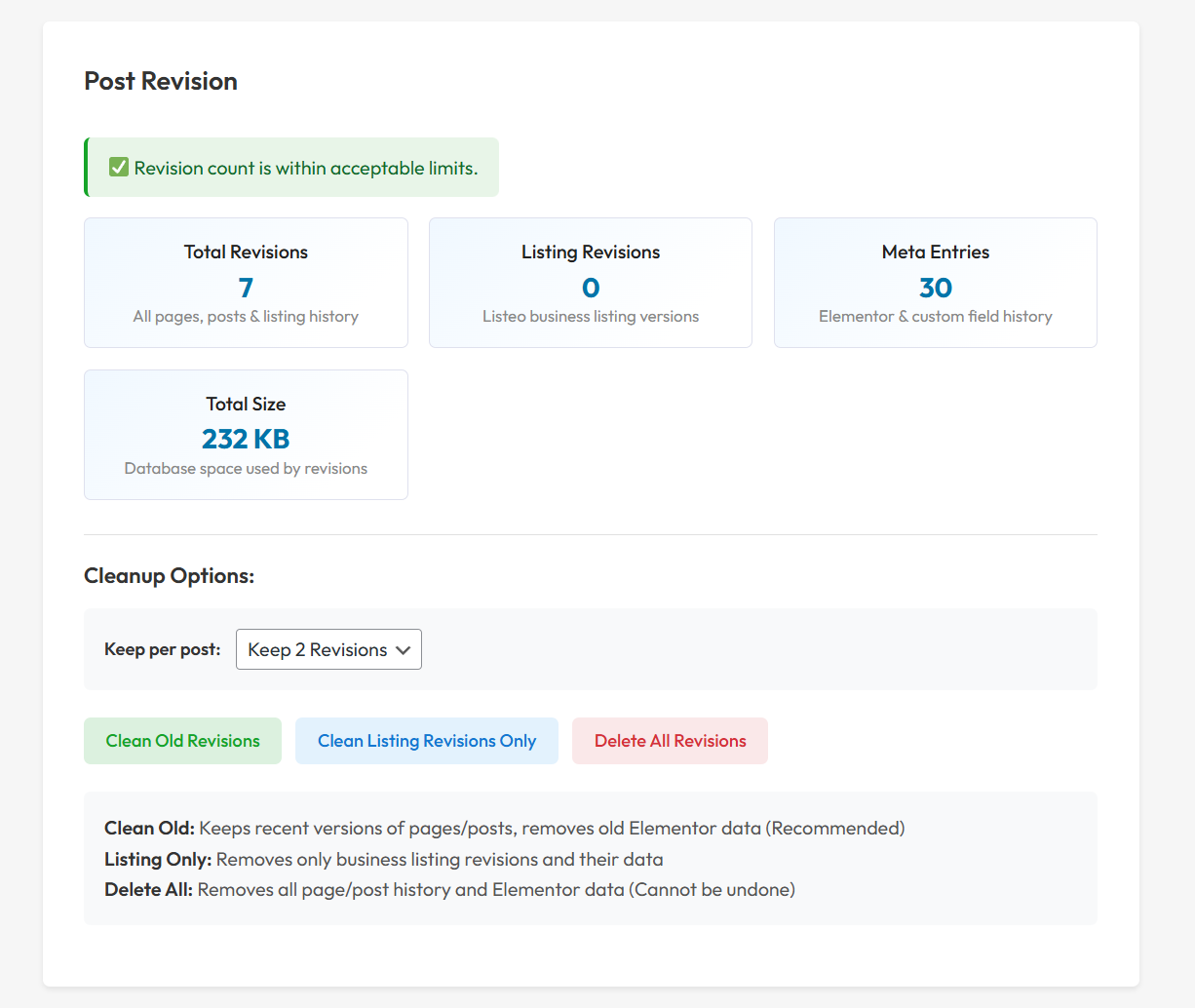Click Clean Listing Revisions Only button
Screen dimensions: 1195x1008
(426, 741)
